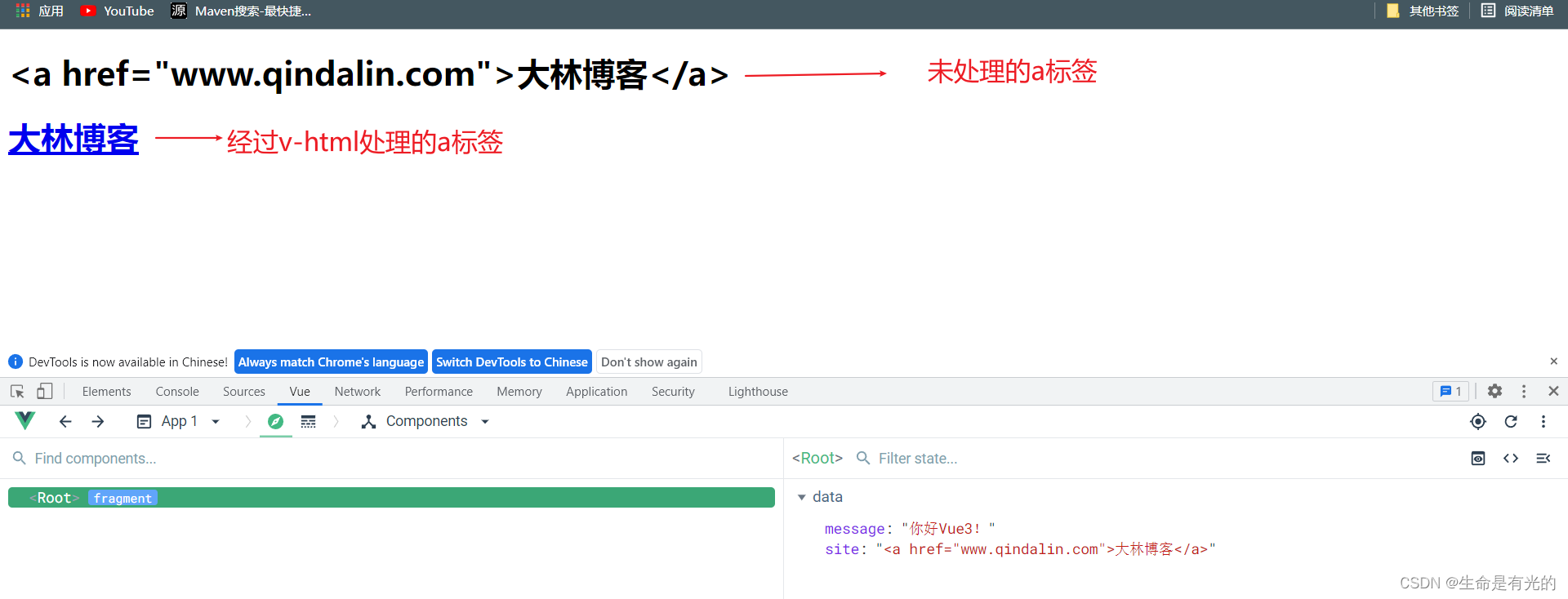
Task: Open the 其他书签 folder
Action: (x=1422, y=11)
